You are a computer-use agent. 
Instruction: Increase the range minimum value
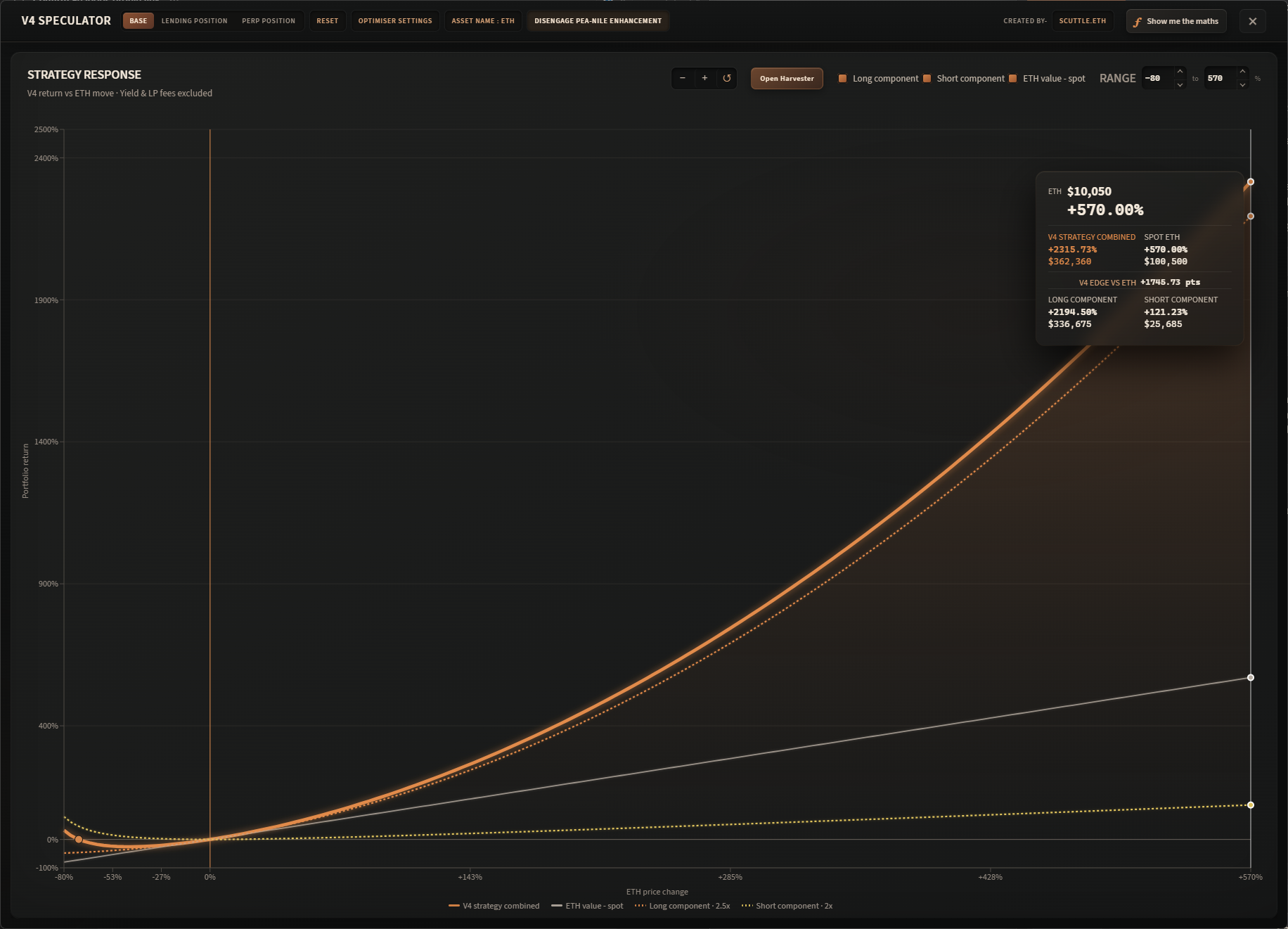click(x=1180, y=72)
